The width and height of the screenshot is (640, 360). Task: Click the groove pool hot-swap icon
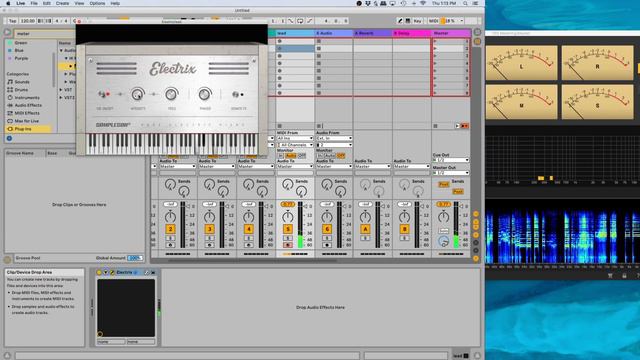pyautogui.click(x=7, y=259)
